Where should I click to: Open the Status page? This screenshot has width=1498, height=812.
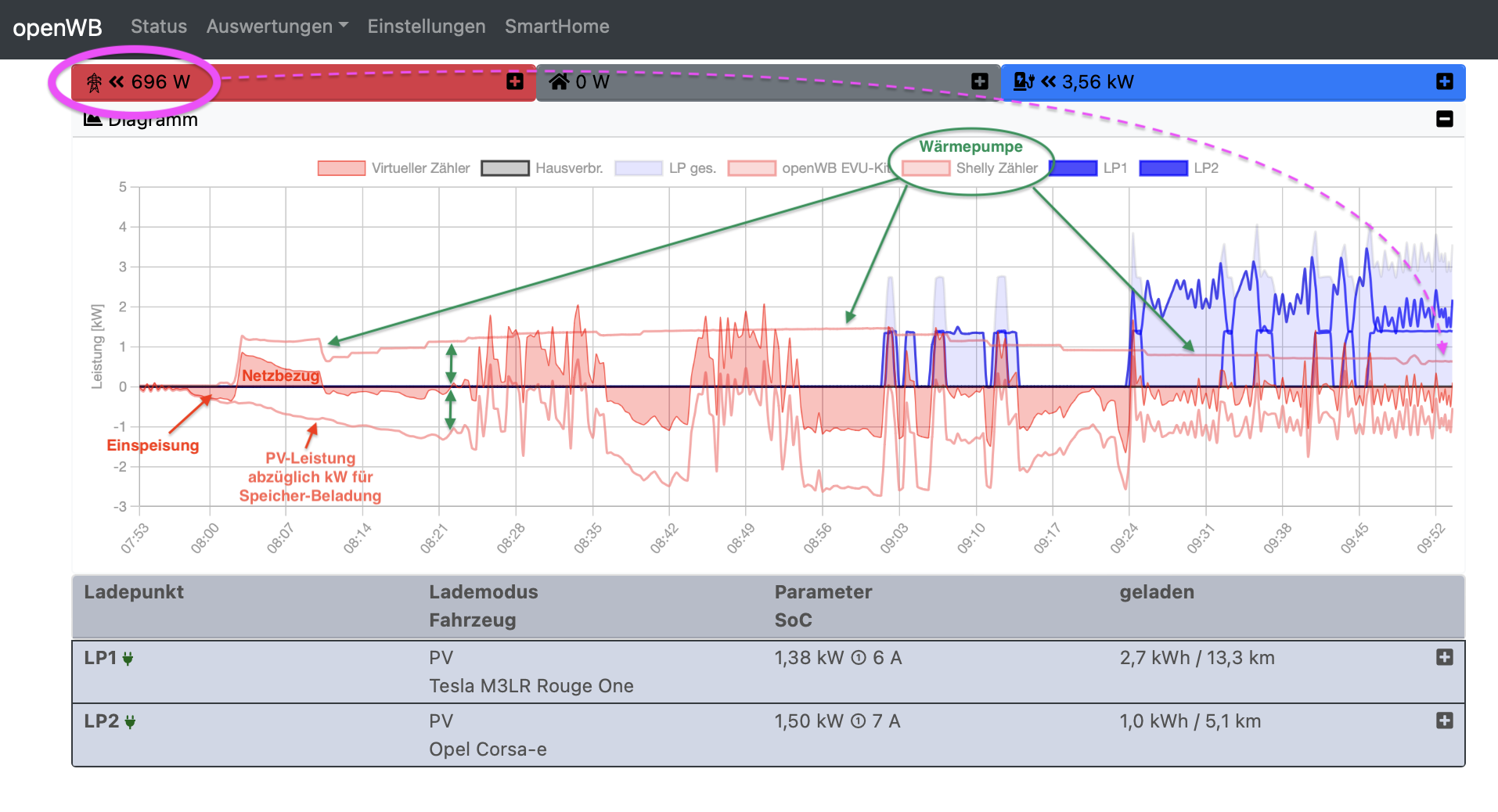pos(159,27)
